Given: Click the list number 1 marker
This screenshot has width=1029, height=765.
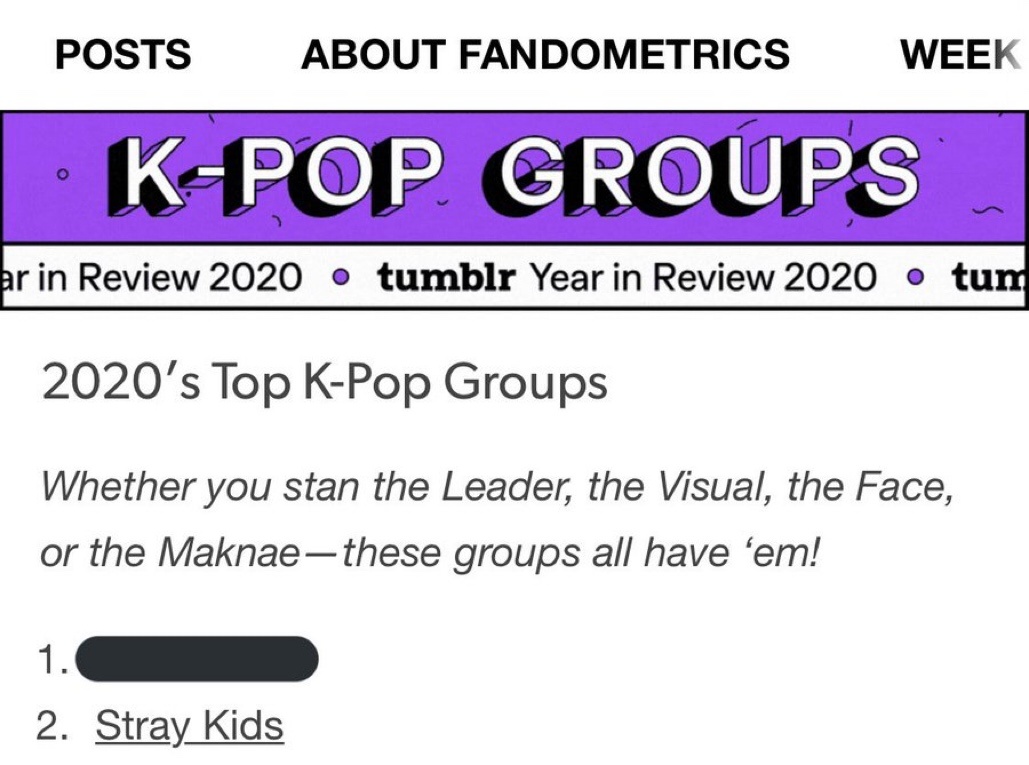Looking at the screenshot, I should (x=53, y=659).
